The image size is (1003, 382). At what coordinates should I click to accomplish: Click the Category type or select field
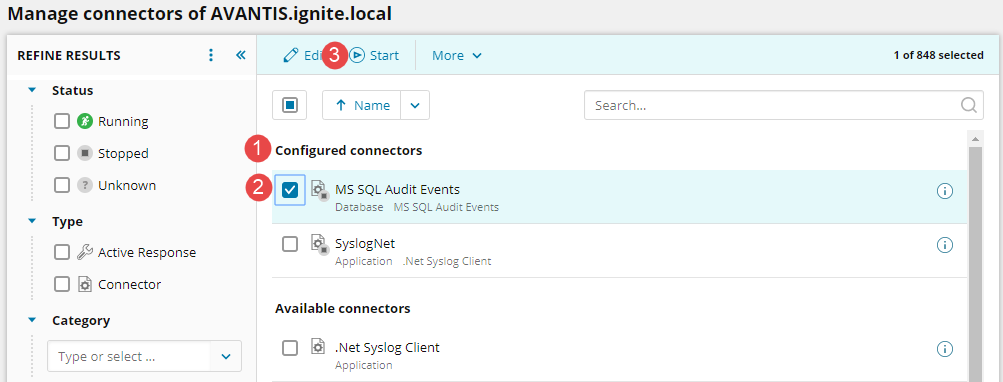pyautogui.click(x=129, y=356)
